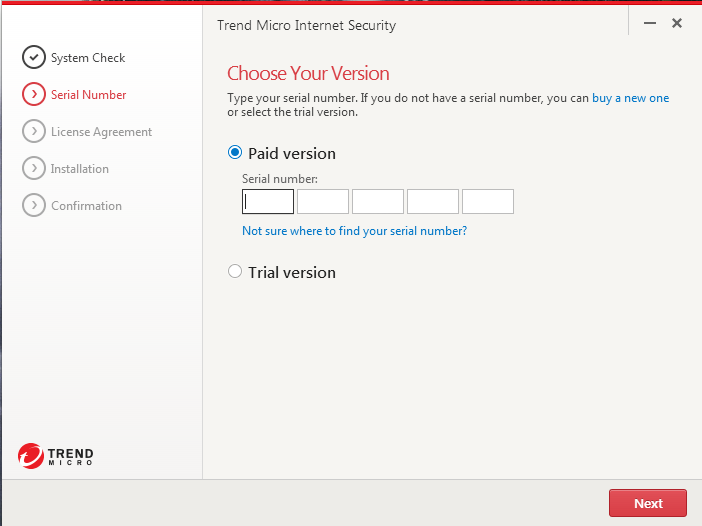Focus the first serial number box

268,201
